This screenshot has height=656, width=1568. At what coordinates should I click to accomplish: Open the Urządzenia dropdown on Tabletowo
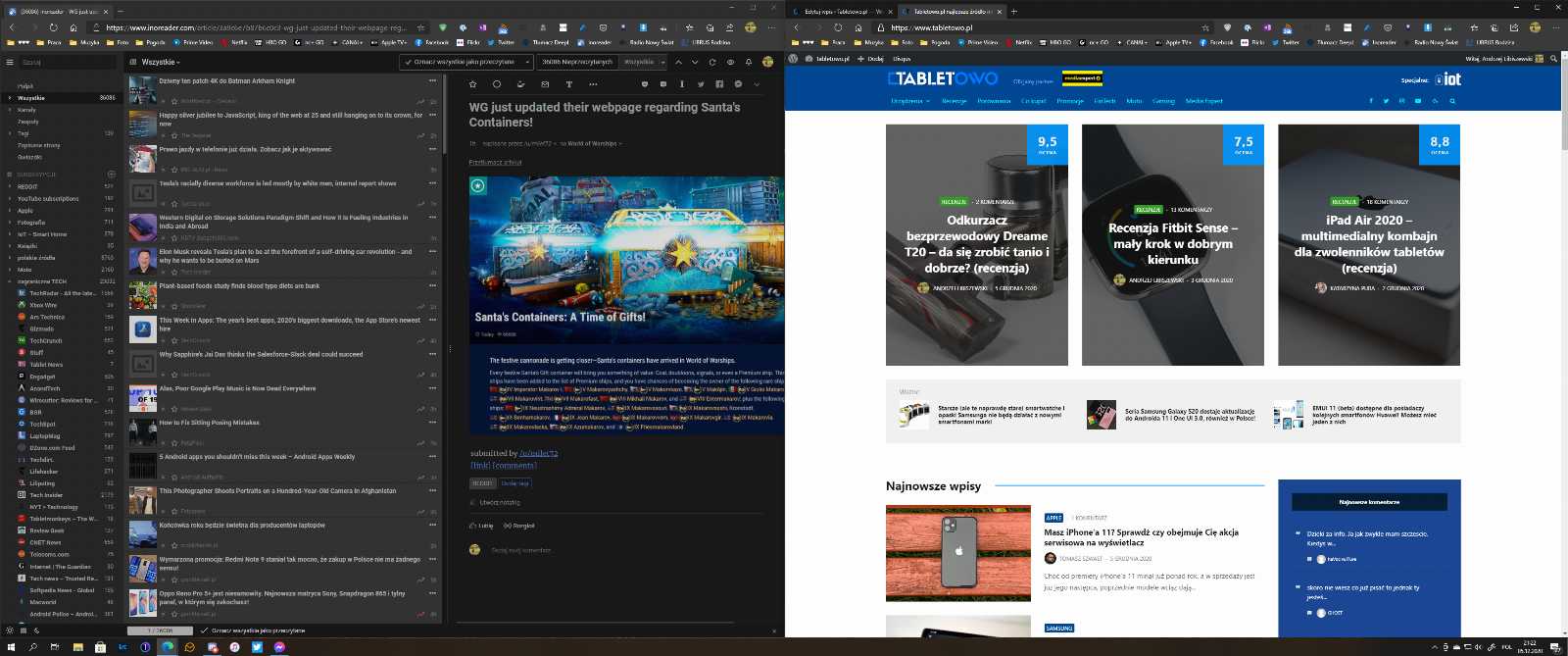909,101
